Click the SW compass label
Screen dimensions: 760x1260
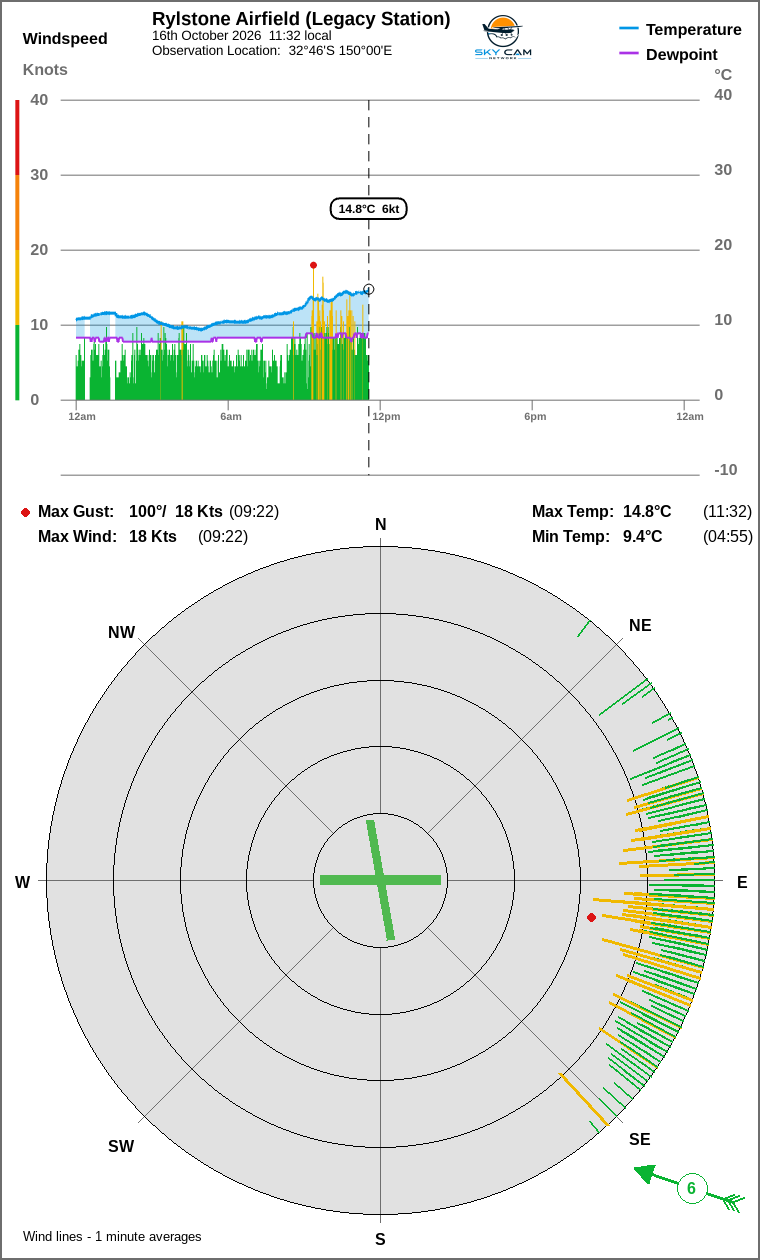pos(121,1147)
